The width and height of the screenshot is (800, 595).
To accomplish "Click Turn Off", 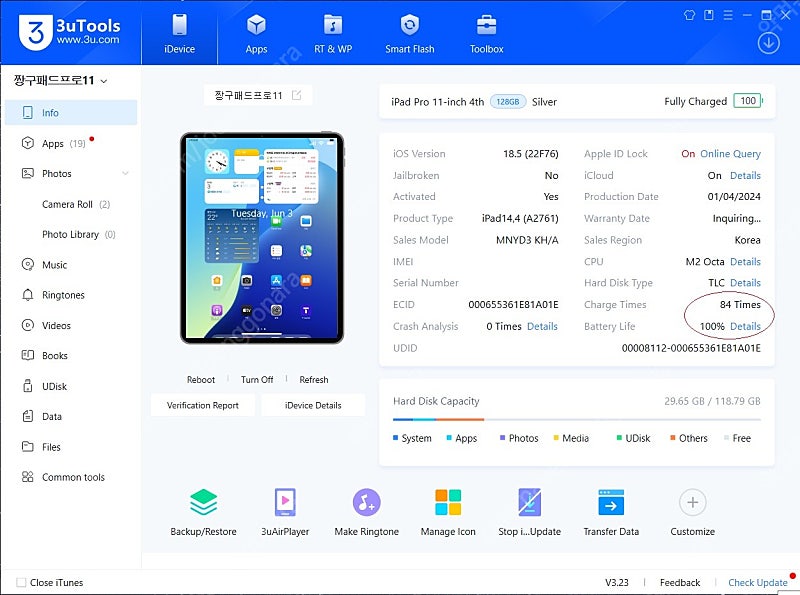I will 257,380.
